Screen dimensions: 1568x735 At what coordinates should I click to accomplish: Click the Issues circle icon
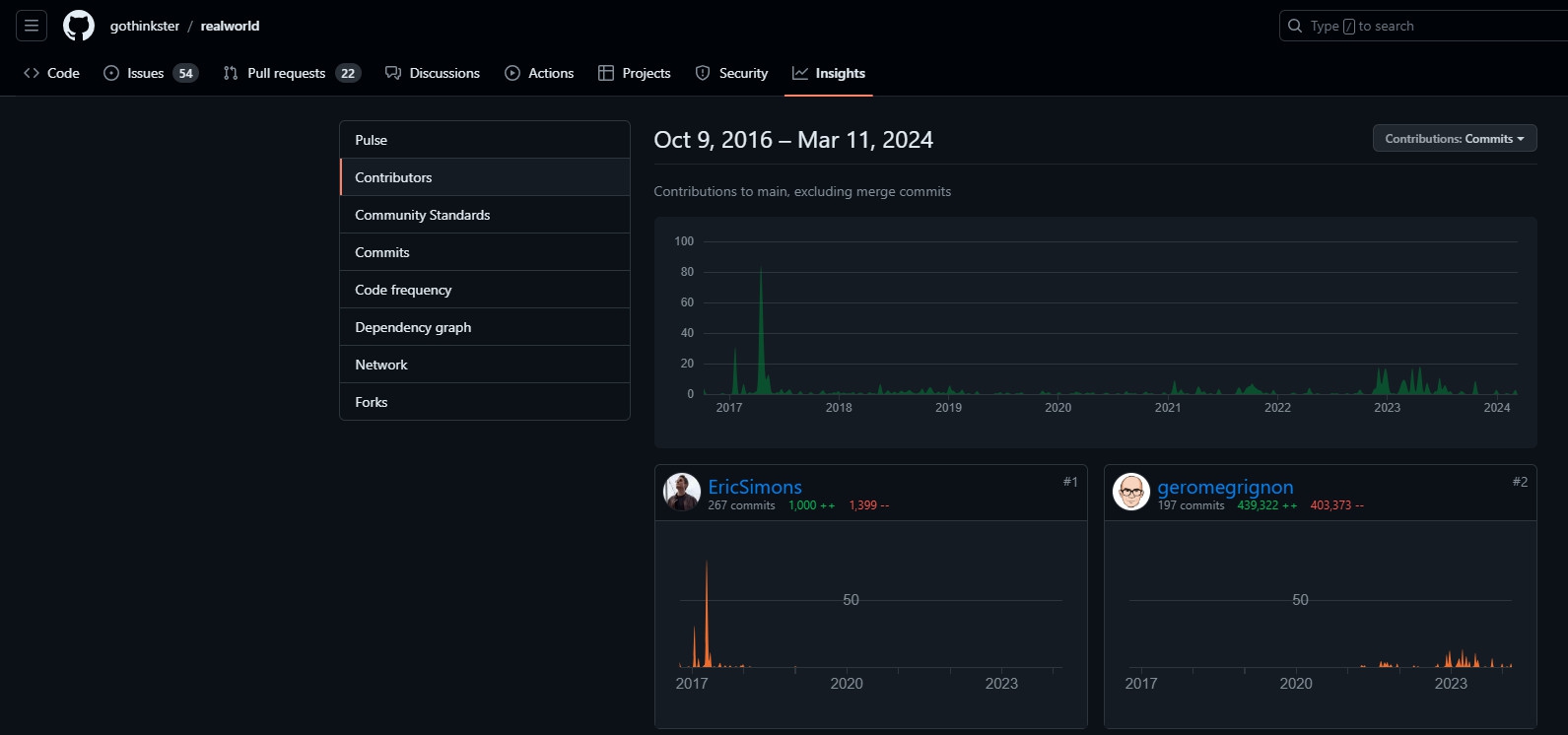111,73
